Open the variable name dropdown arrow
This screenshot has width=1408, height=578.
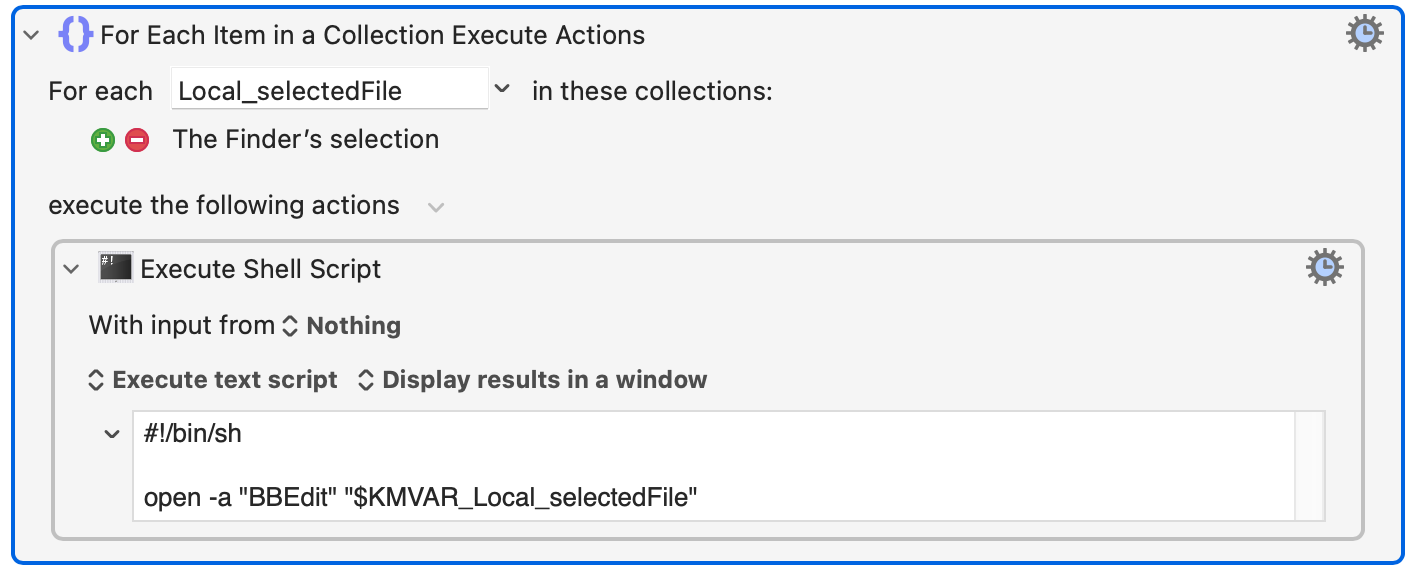click(502, 90)
